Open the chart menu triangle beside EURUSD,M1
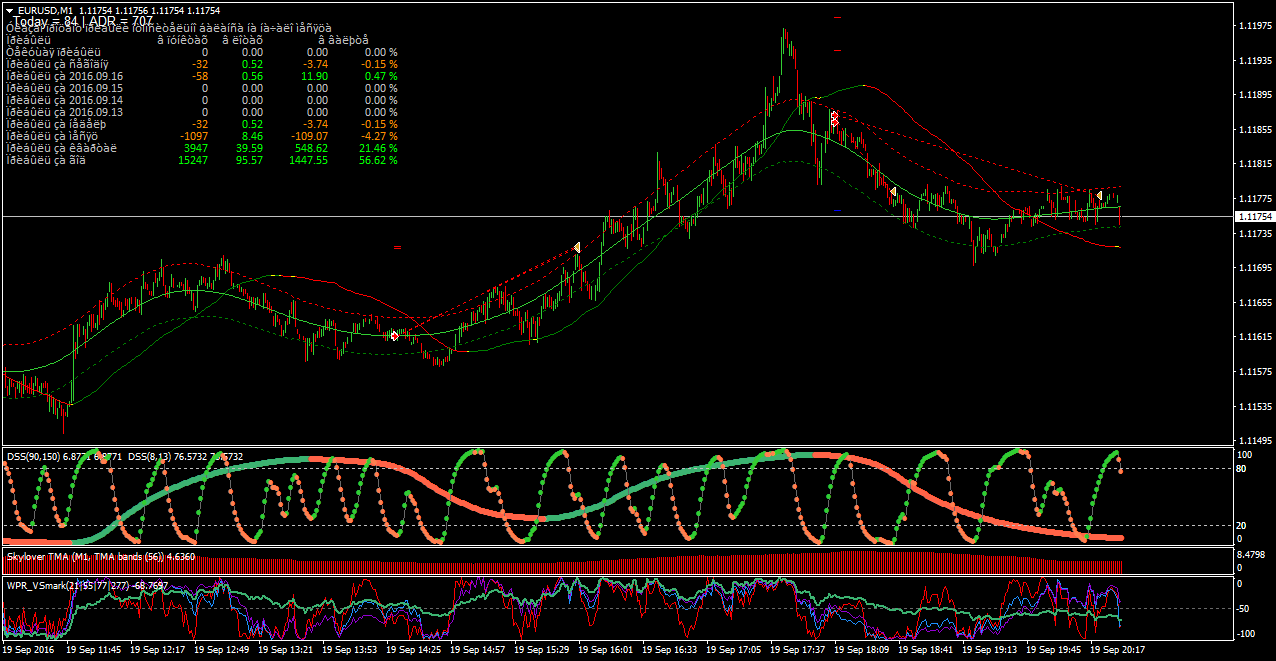 tap(9, 10)
